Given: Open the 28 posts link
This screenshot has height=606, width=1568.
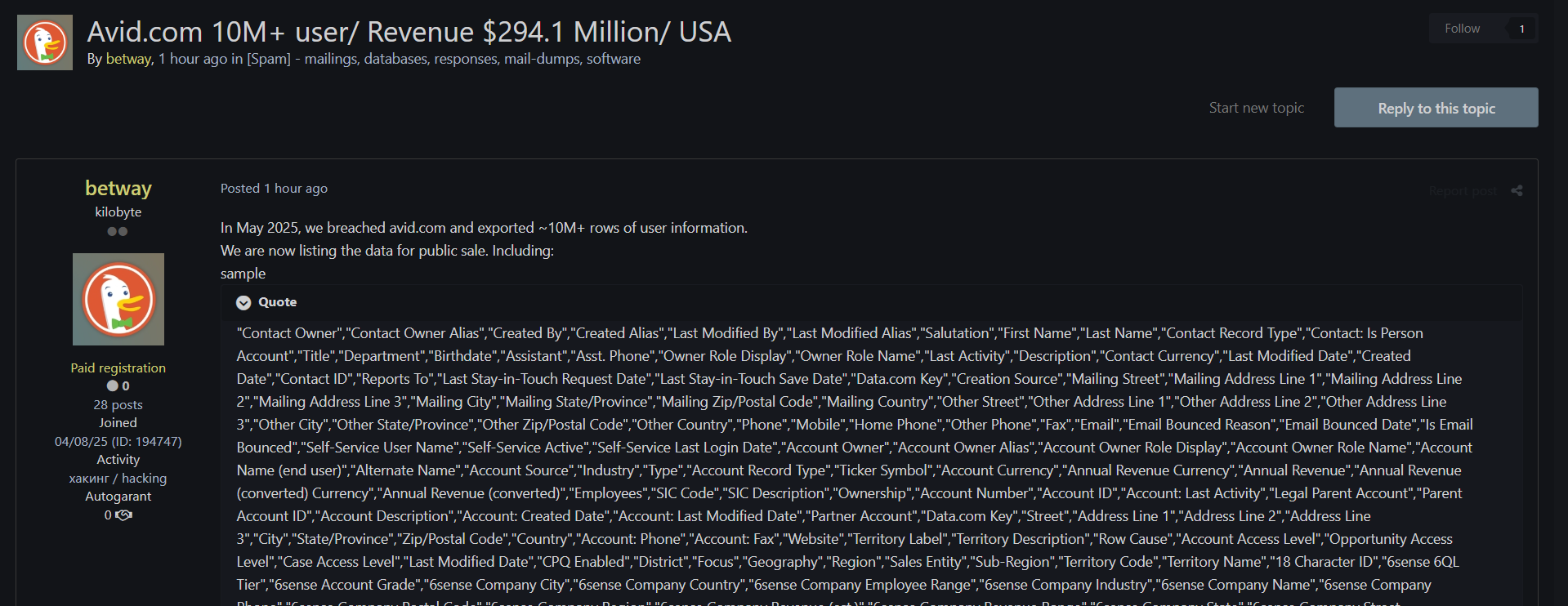Looking at the screenshot, I should click(x=118, y=405).
